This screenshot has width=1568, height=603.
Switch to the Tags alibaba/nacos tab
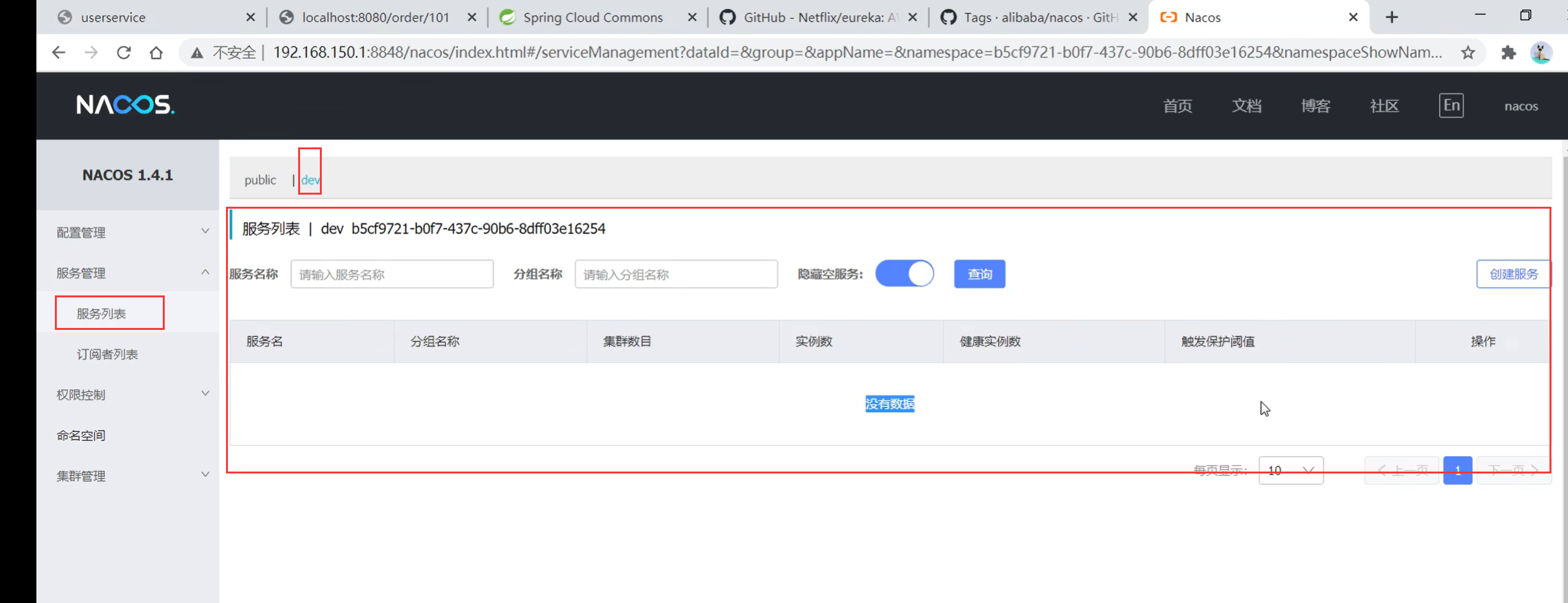[1037, 17]
